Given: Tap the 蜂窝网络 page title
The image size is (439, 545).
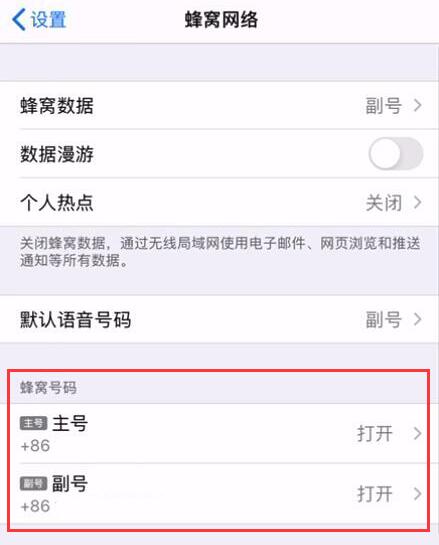Looking at the screenshot, I should [221, 19].
